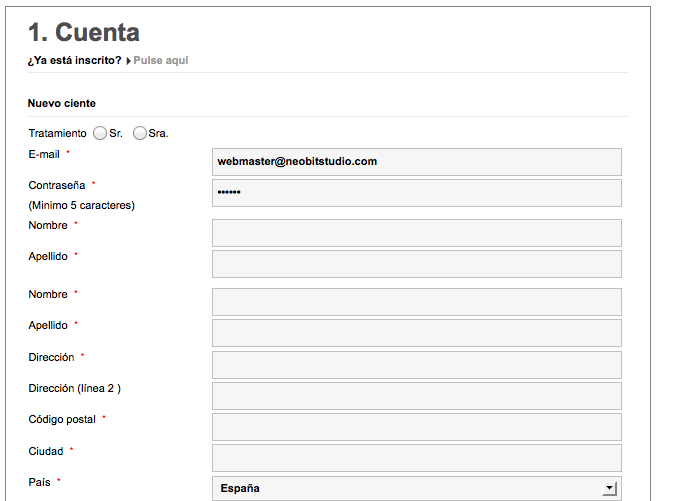Focus the second Nombre input field
The height and width of the screenshot is (501, 692).
pyautogui.click(x=416, y=302)
